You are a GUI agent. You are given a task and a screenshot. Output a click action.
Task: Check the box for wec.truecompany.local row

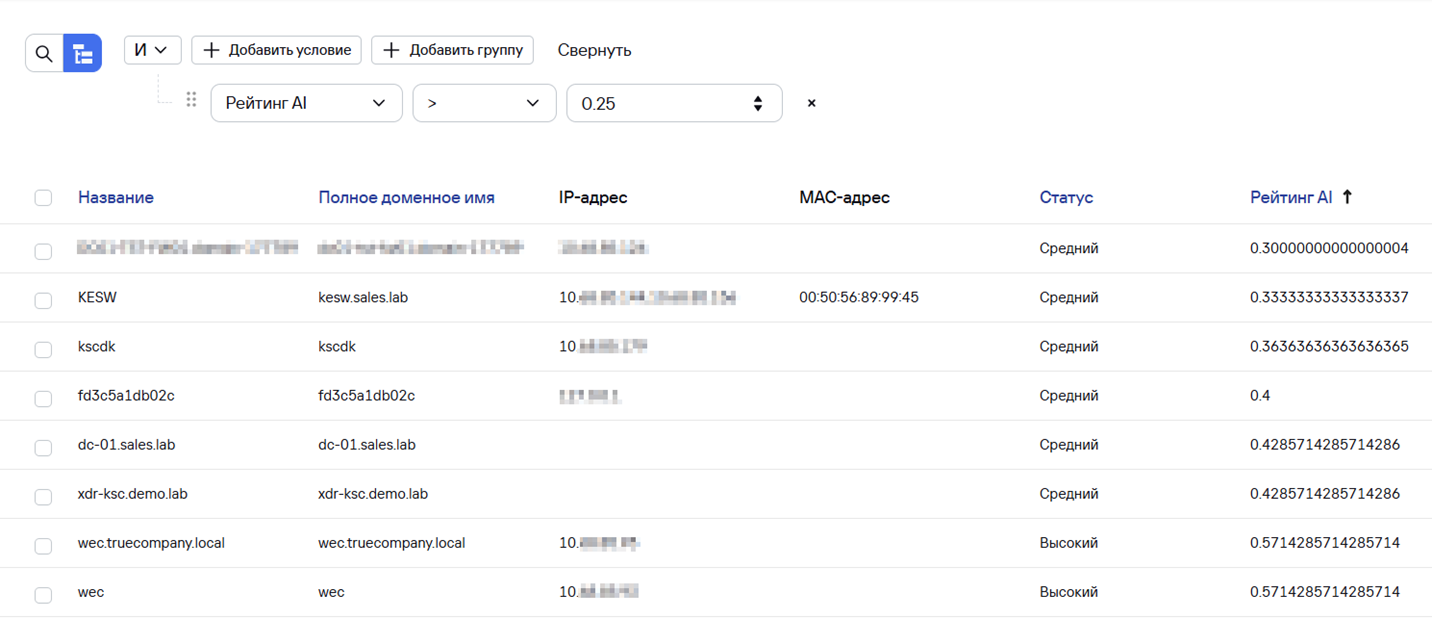43,546
